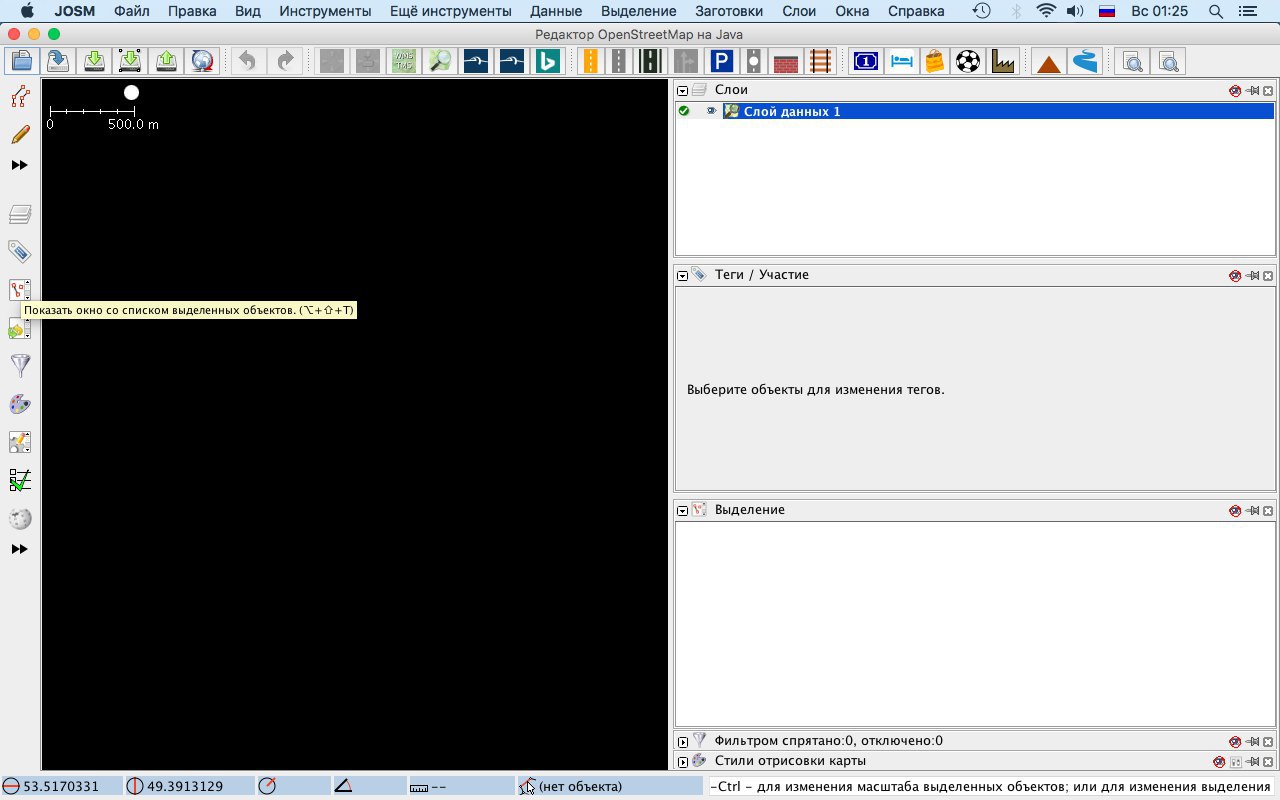Click upload data icon with up arrow
Image resolution: width=1280 pixels, height=800 pixels.
point(167,61)
